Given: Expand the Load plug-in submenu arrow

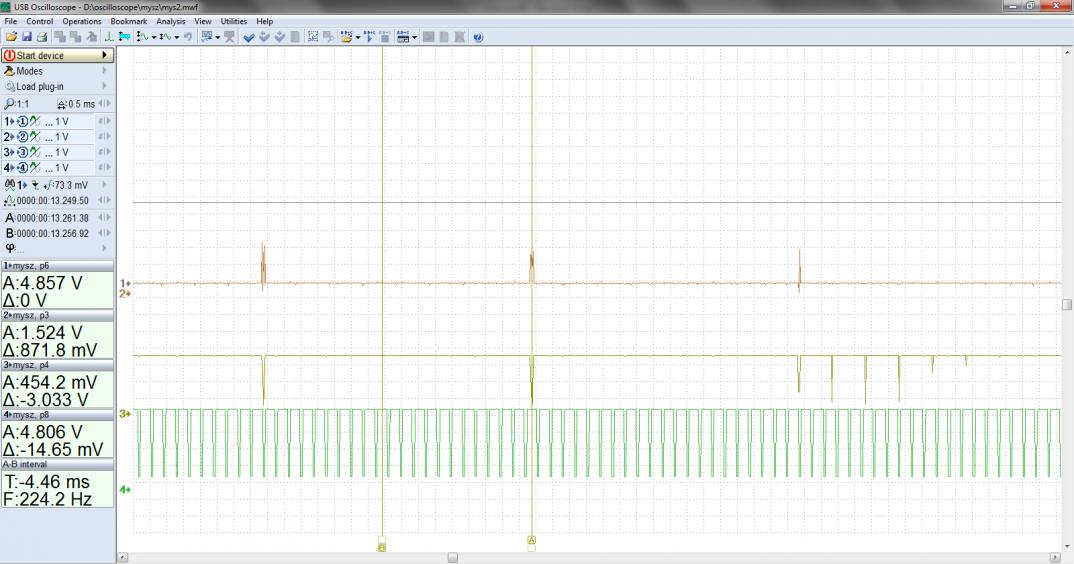Looking at the screenshot, I should (x=104, y=87).
